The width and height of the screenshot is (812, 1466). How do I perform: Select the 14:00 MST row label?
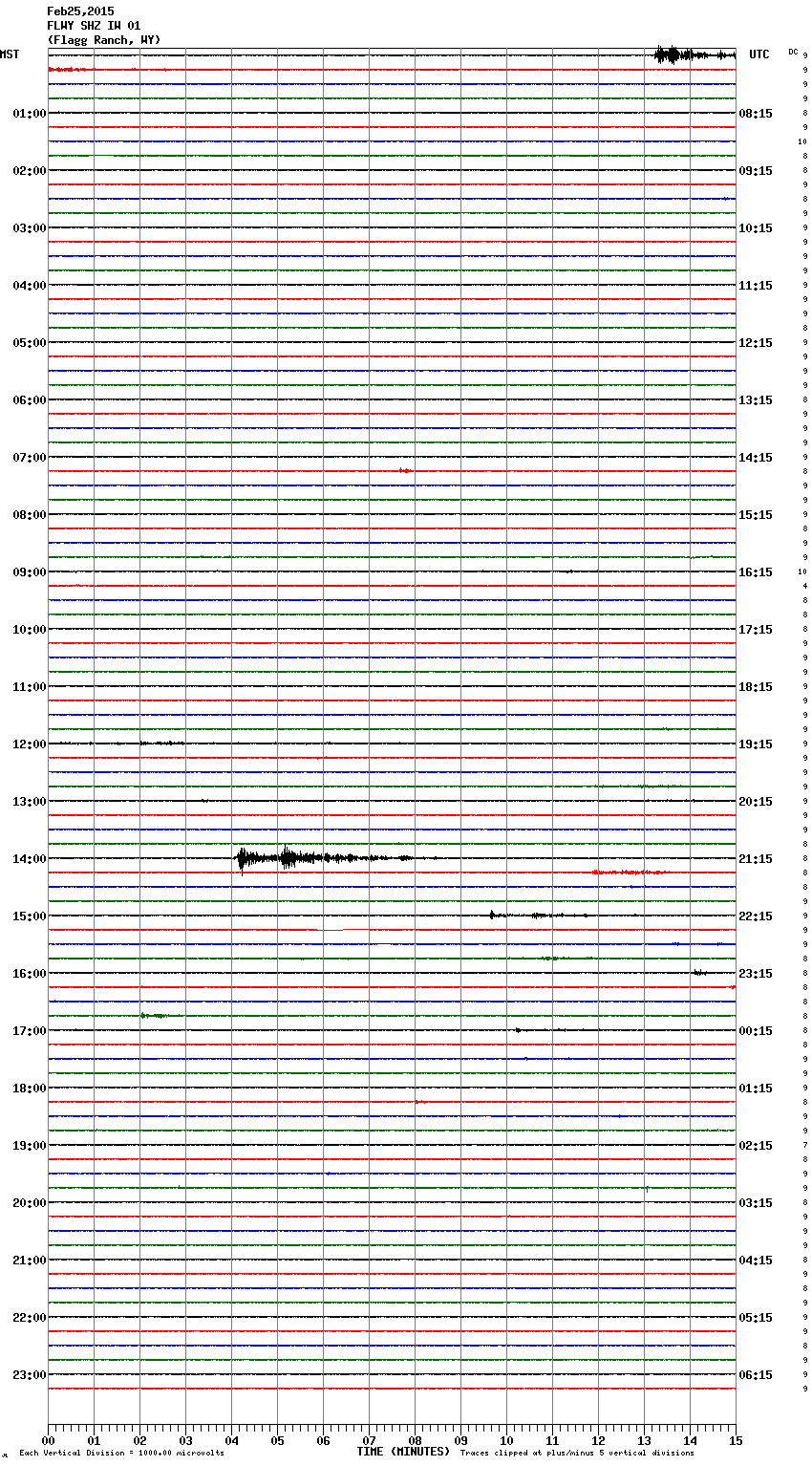pyautogui.click(x=30, y=859)
